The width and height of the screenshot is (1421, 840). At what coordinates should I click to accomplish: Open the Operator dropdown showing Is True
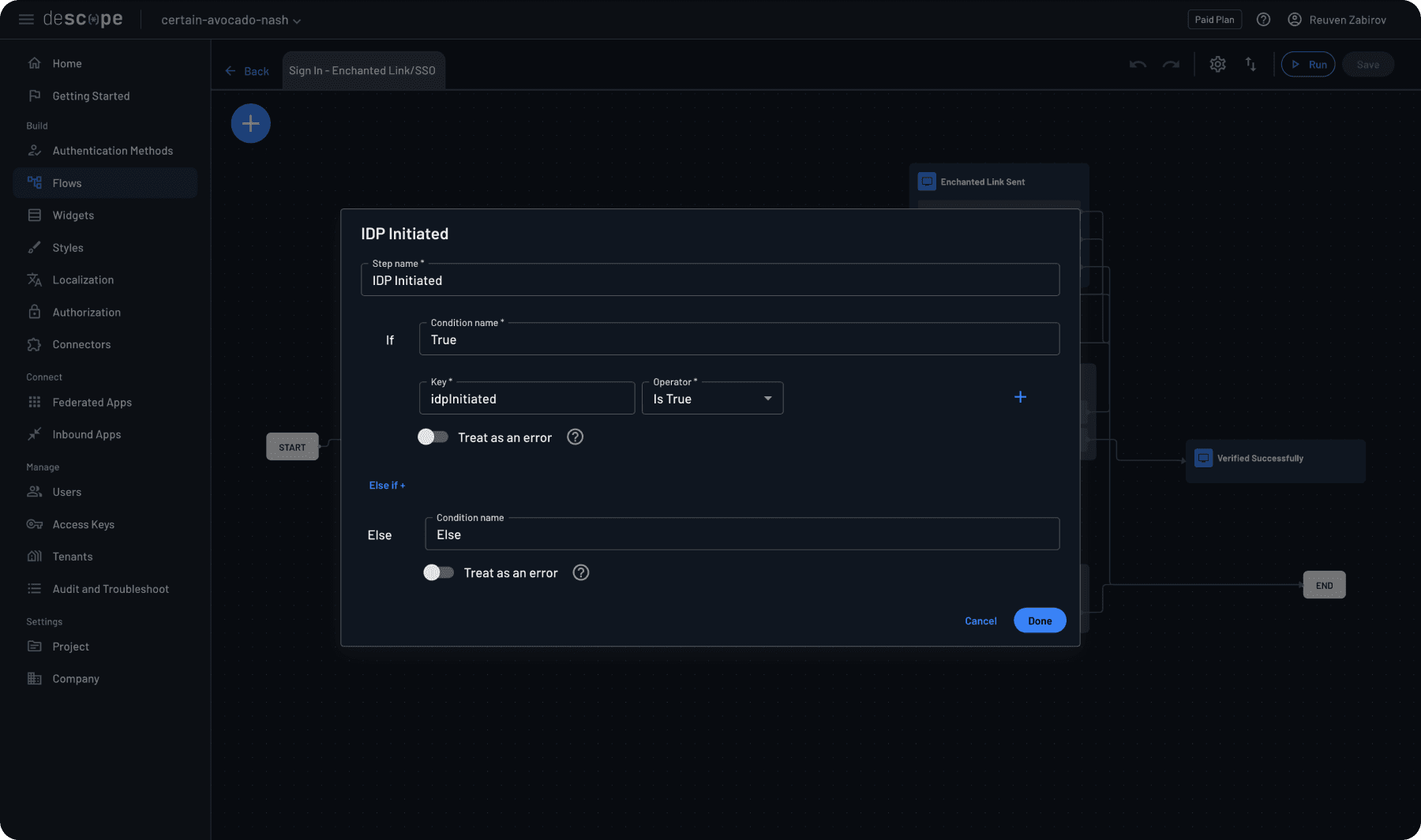711,398
